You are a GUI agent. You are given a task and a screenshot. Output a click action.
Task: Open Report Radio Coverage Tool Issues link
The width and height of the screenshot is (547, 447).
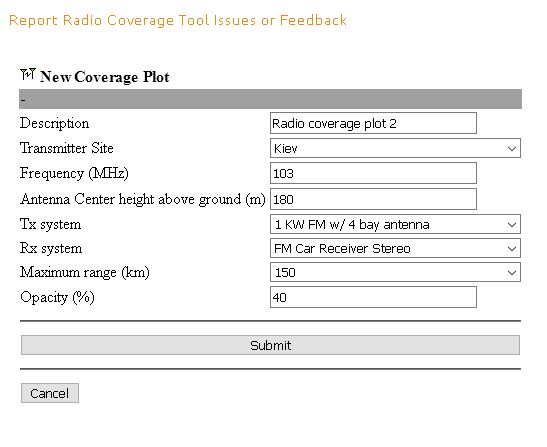pyautogui.click(x=178, y=20)
